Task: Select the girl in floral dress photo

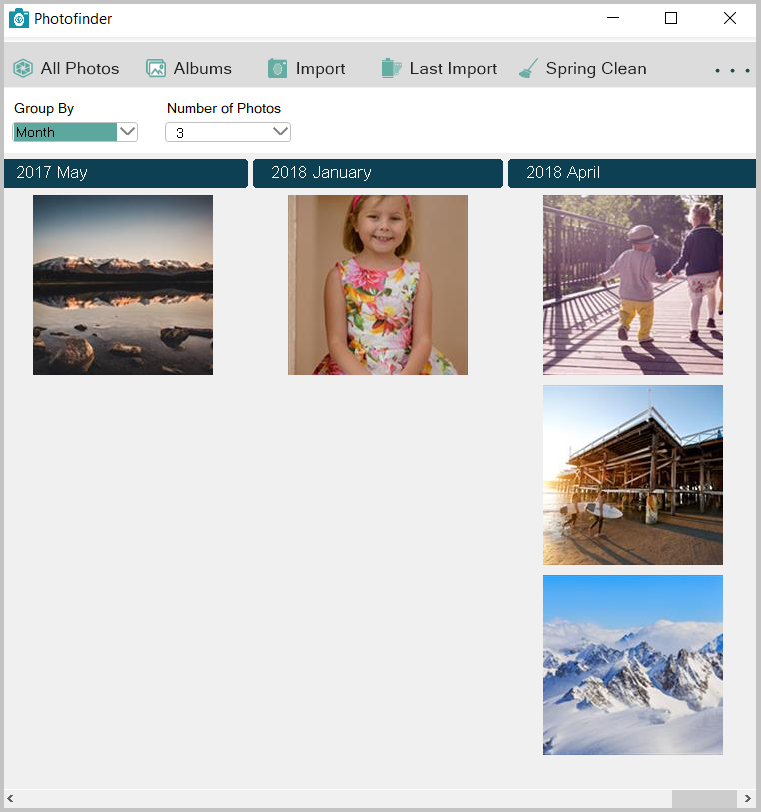Action: (x=378, y=285)
